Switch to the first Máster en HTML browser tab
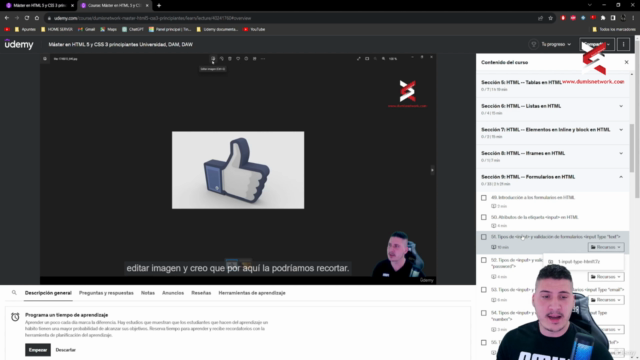640x360 pixels. pos(39,6)
